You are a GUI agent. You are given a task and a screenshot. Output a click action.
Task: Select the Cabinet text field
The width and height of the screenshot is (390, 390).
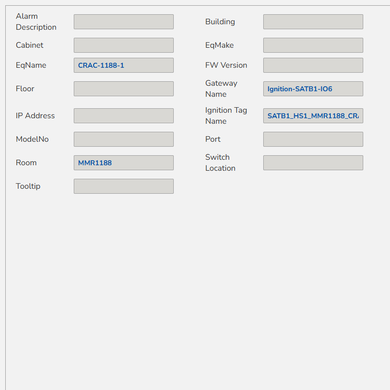pos(124,45)
